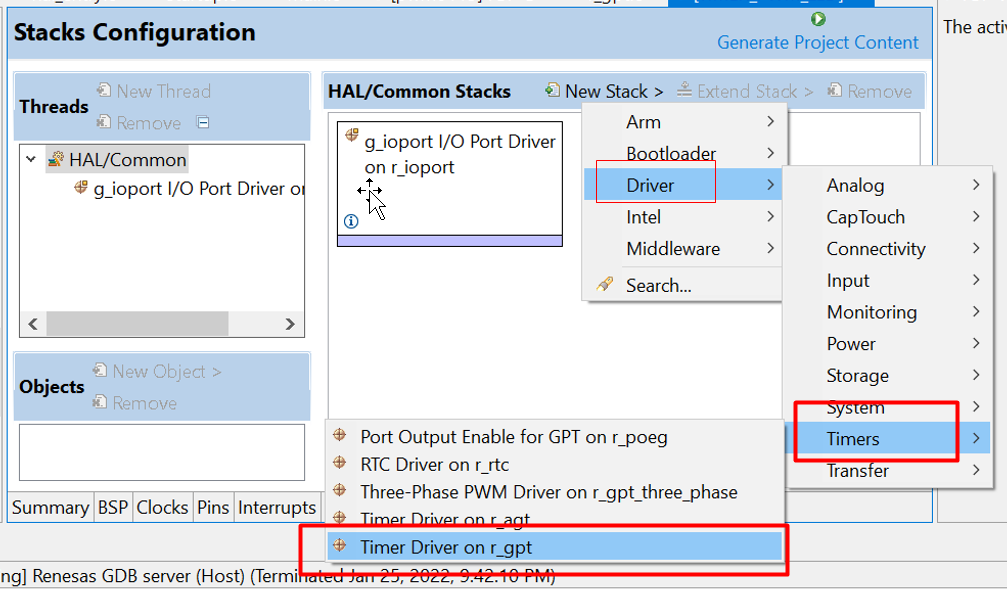This screenshot has height=596, width=1007.
Task: Select Timer Driver on r_gpt
Action: [446, 547]
